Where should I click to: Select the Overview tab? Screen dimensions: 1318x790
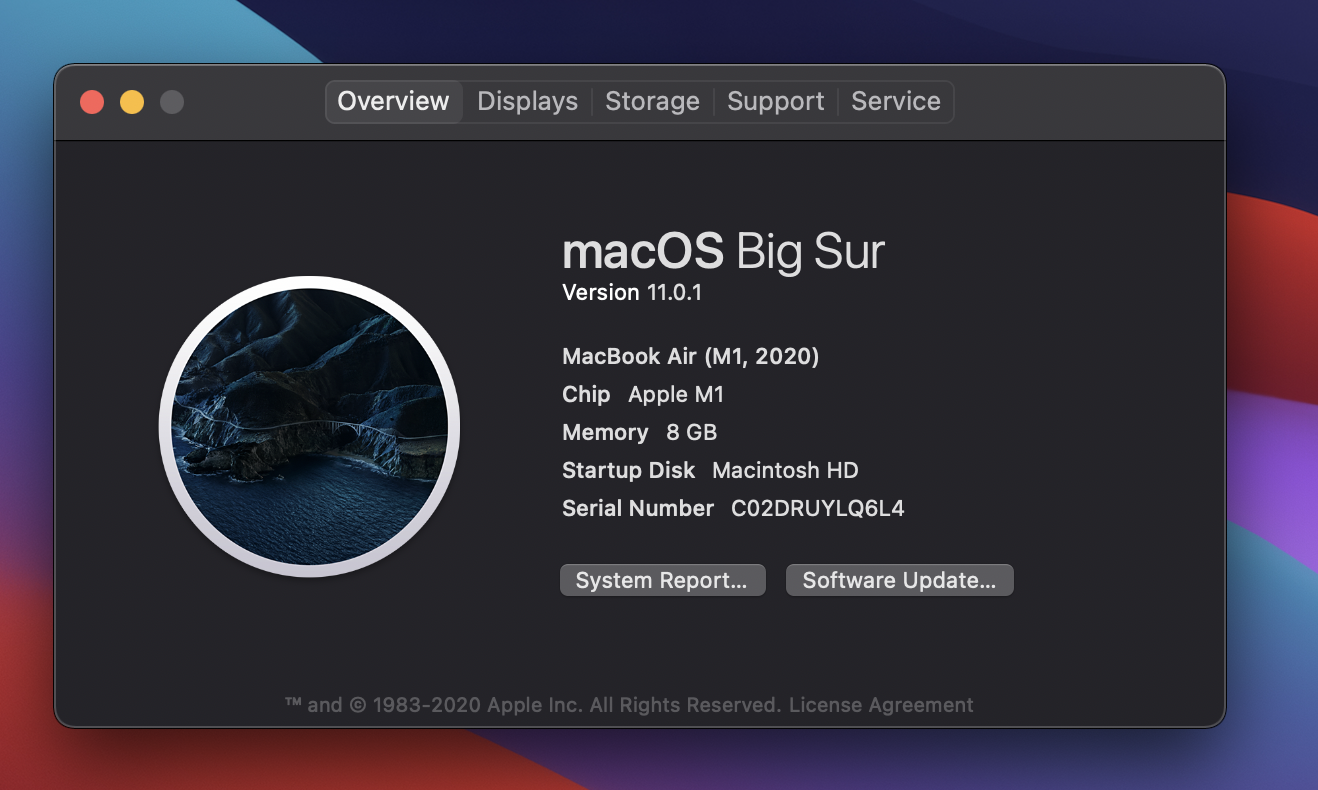[393, 101]
